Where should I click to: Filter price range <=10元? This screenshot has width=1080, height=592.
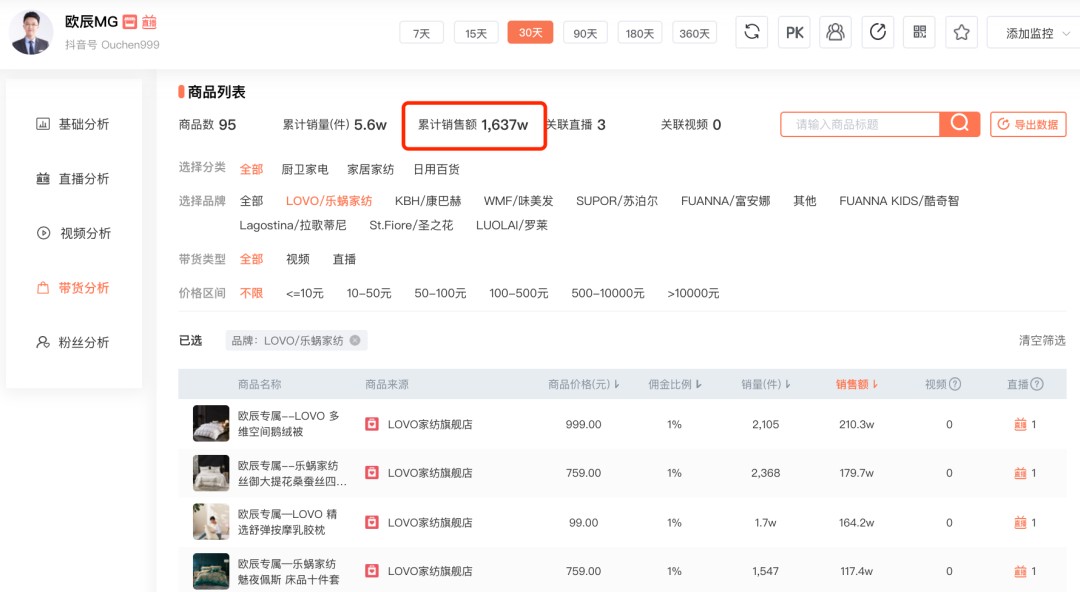[x=304, y=293]
